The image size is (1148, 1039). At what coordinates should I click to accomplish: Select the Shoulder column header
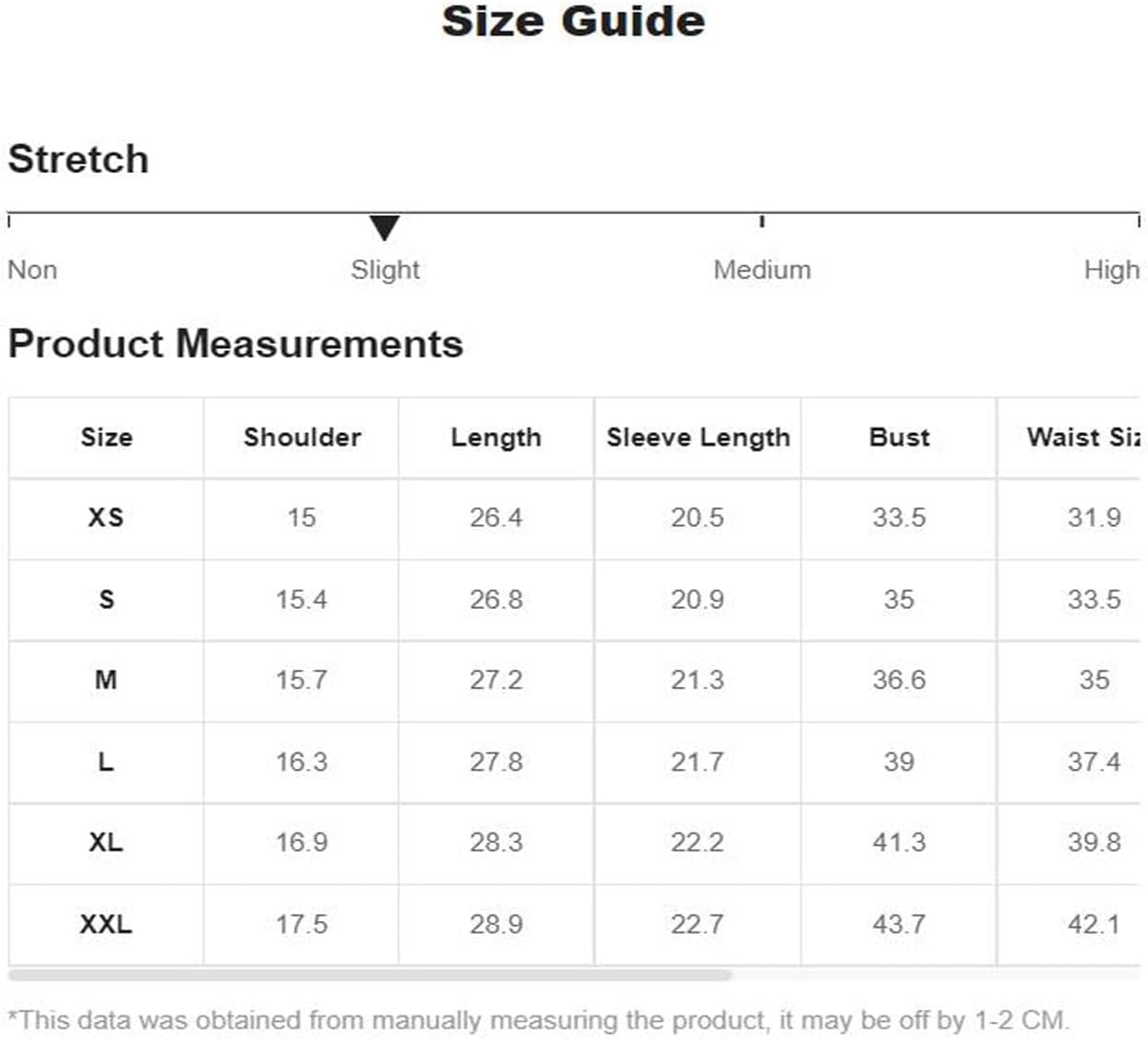pyautogui.click(x=302, y=438)
